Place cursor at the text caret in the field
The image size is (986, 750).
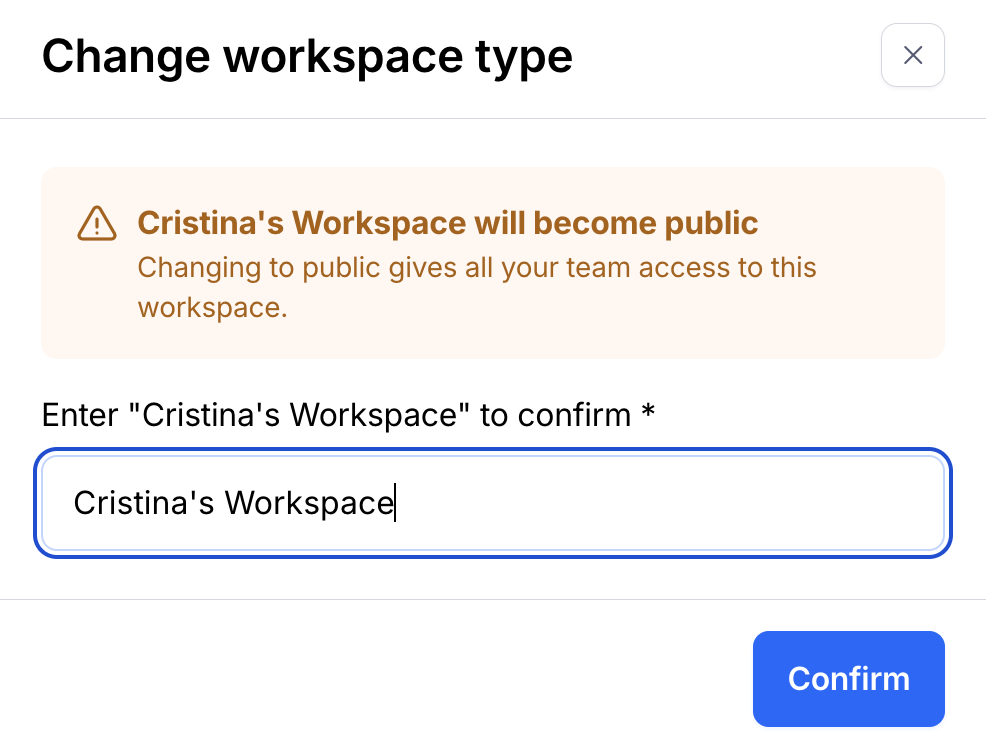(395, 503)
